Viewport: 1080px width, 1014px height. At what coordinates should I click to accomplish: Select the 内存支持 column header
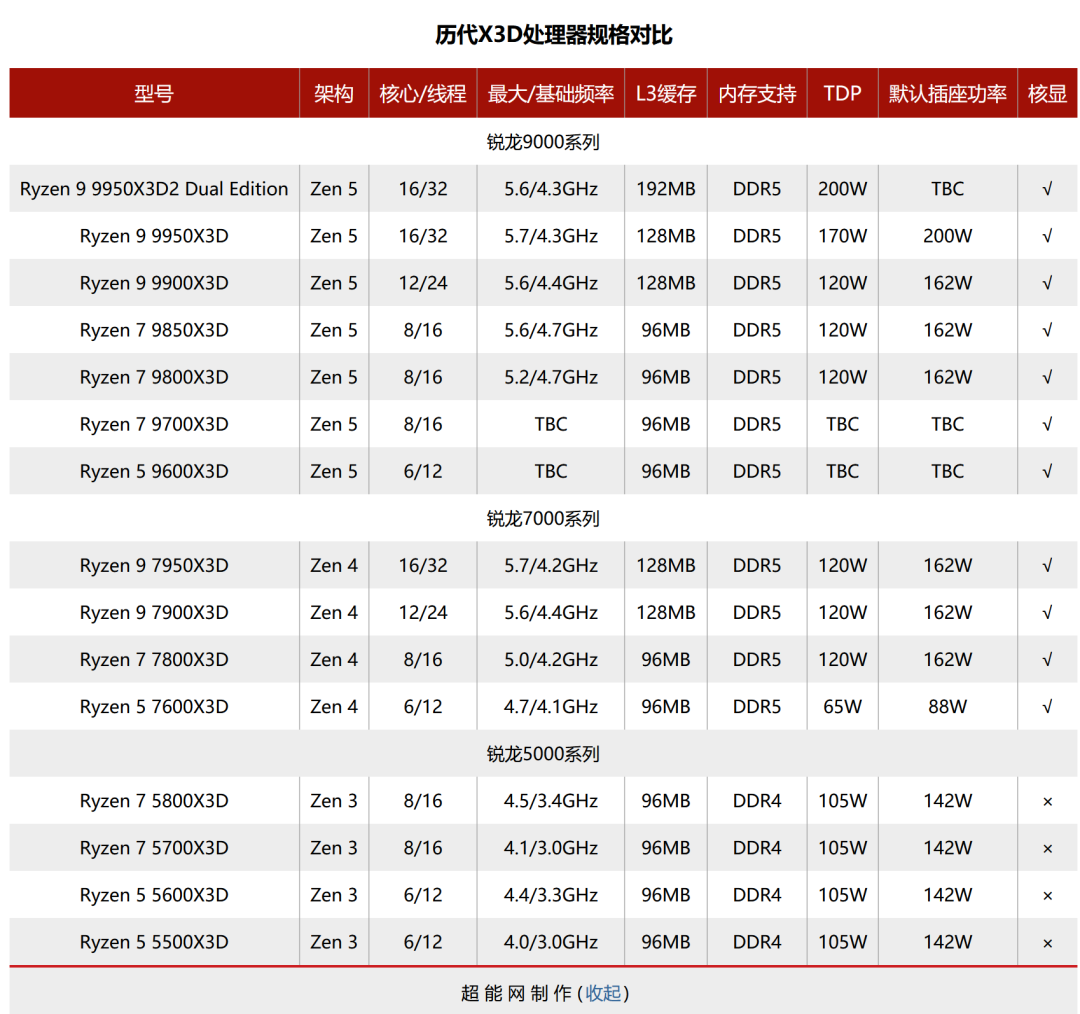[x=757, y=94]
